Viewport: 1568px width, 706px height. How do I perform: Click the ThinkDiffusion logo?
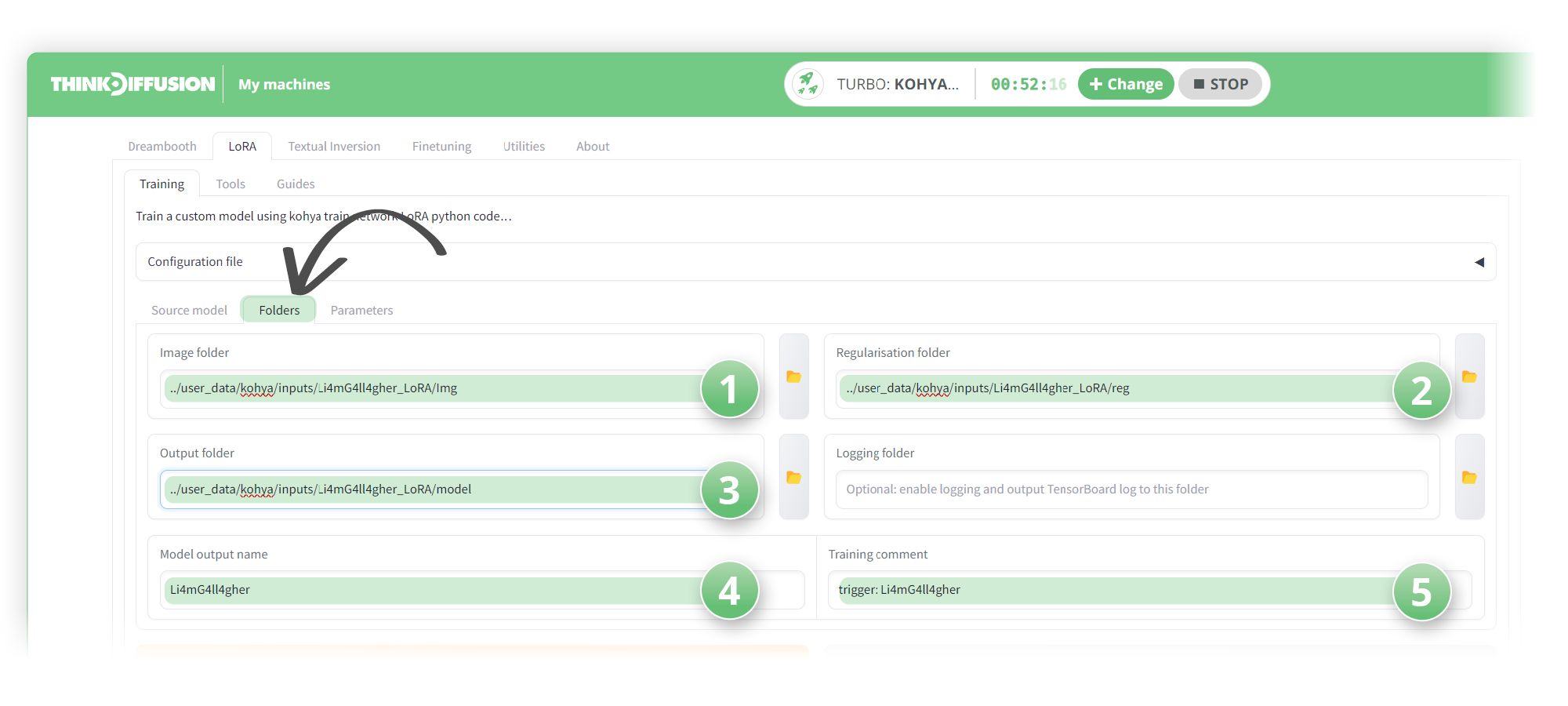133,83
